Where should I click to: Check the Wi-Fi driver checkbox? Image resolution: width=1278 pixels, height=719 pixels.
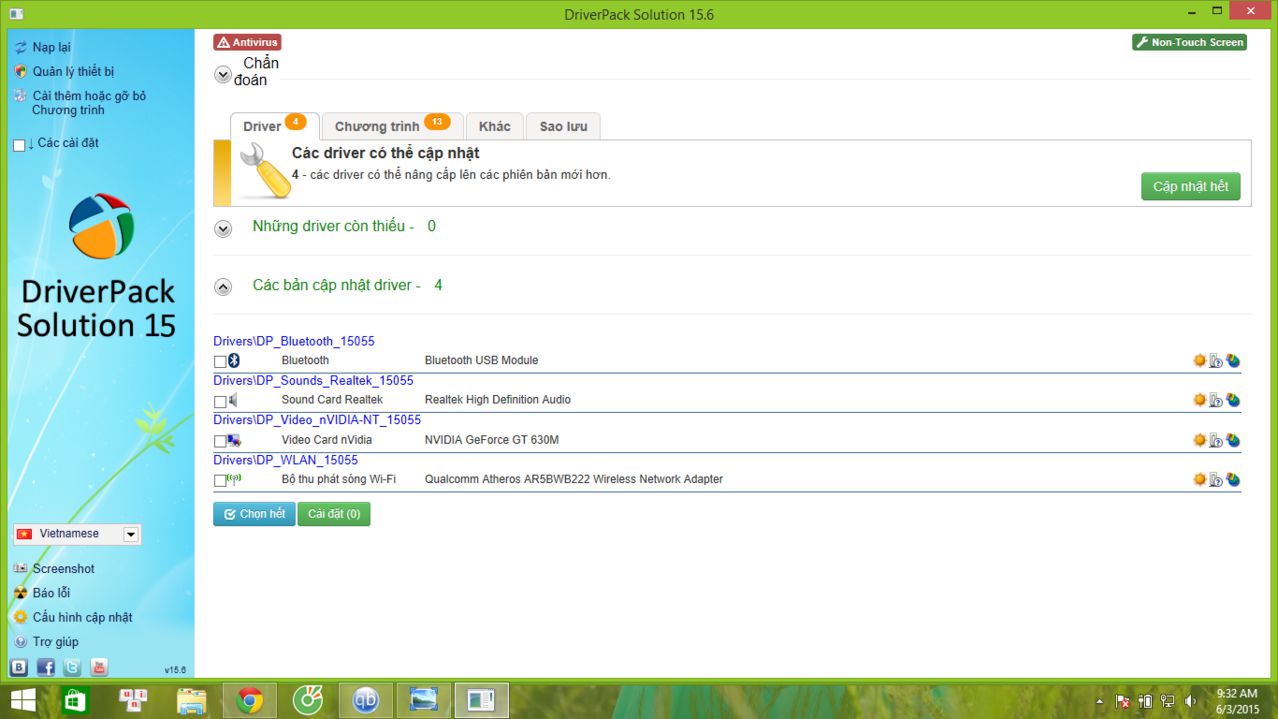tap(220, 481)
